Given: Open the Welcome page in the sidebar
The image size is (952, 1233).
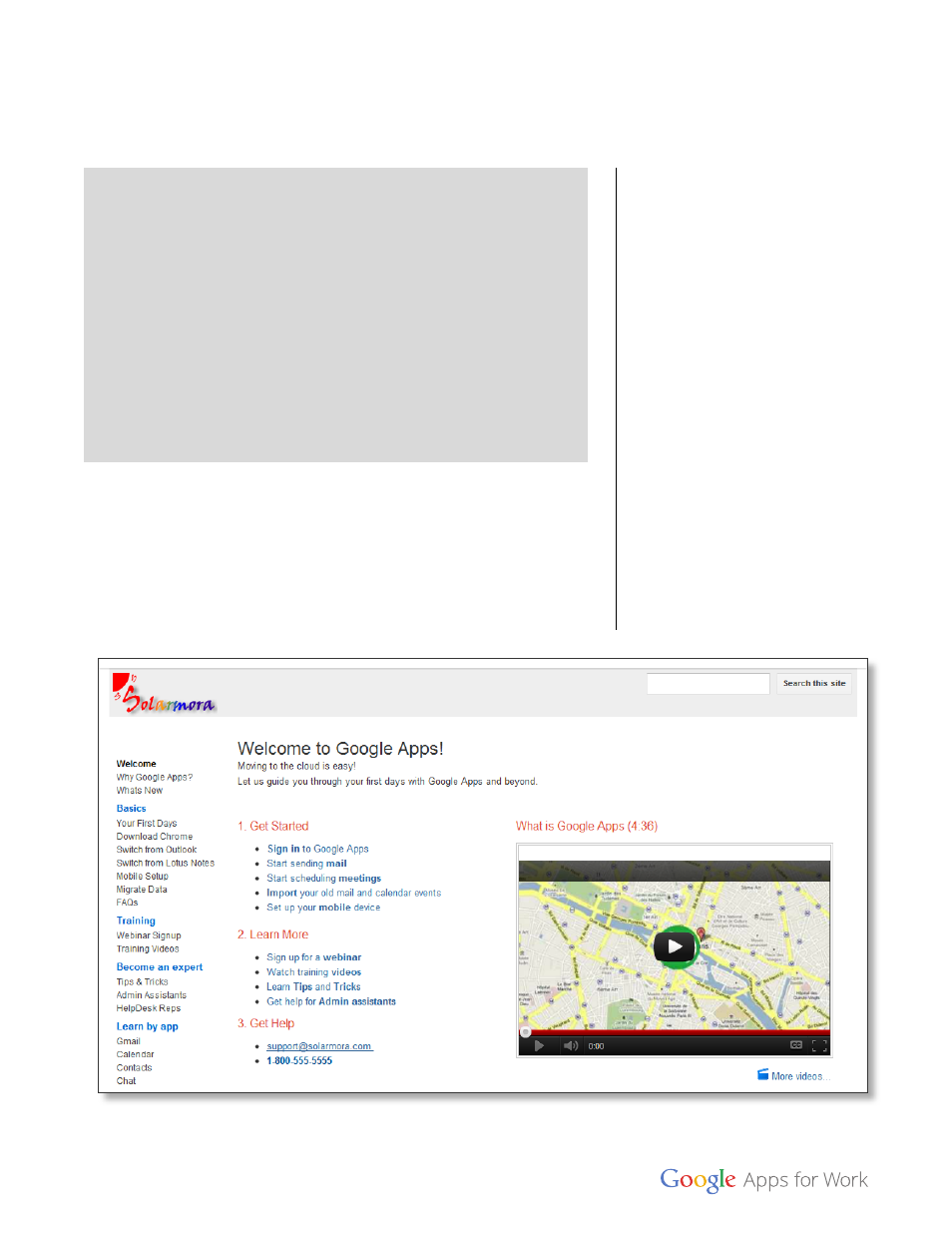Looking at the screenshot, I should pos(137,764).
